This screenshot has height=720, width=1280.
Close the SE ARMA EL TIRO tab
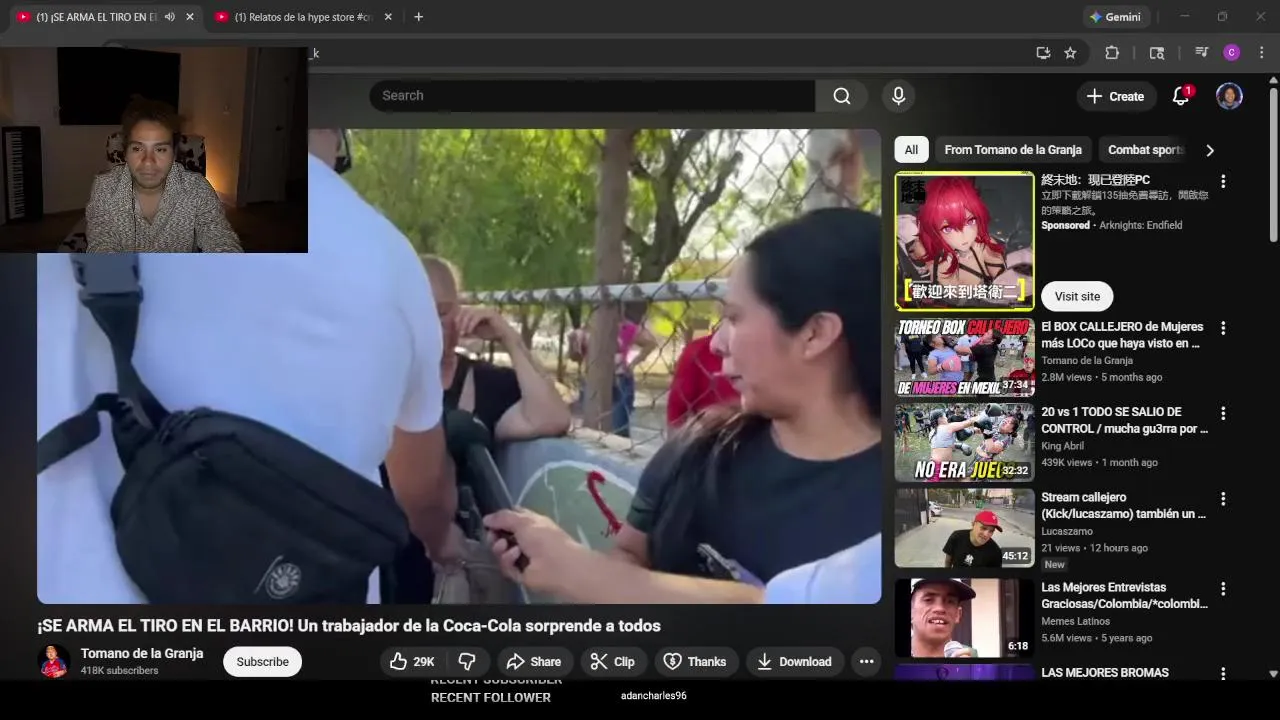click(x=189, y=17)
